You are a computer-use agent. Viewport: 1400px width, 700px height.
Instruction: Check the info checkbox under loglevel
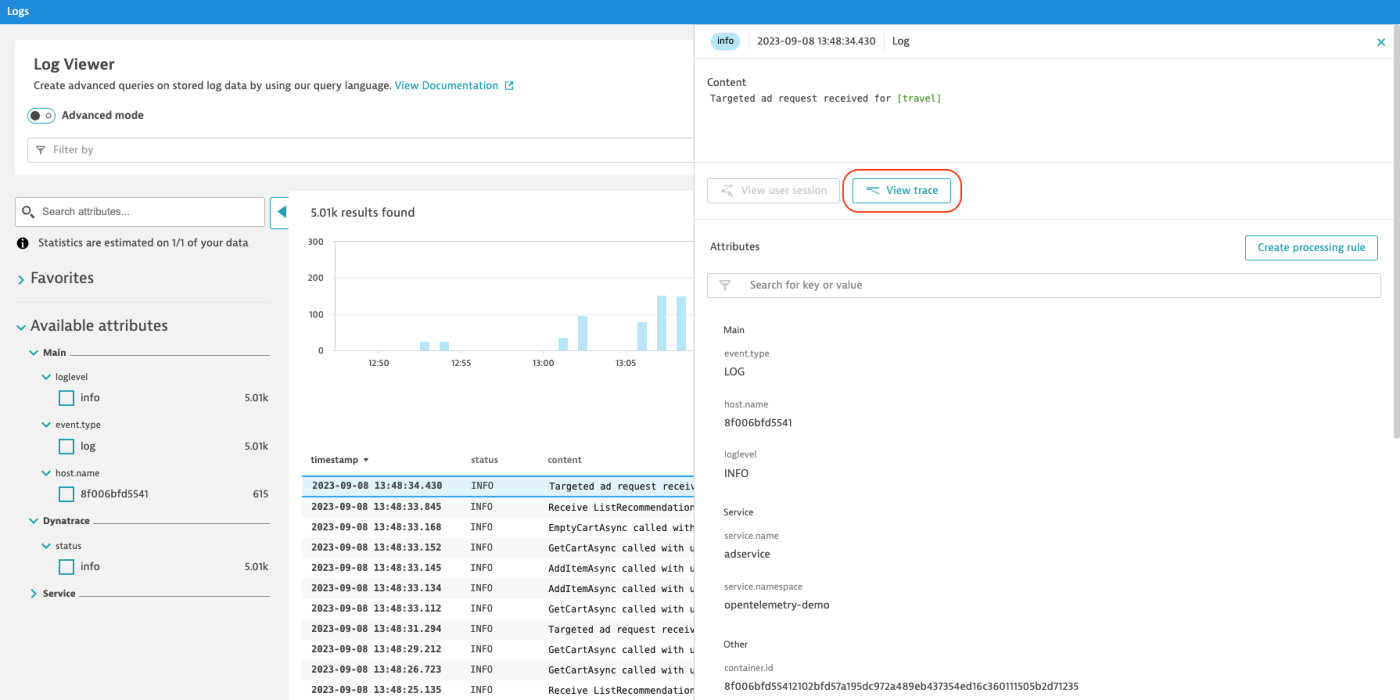(x=66, y=397)
